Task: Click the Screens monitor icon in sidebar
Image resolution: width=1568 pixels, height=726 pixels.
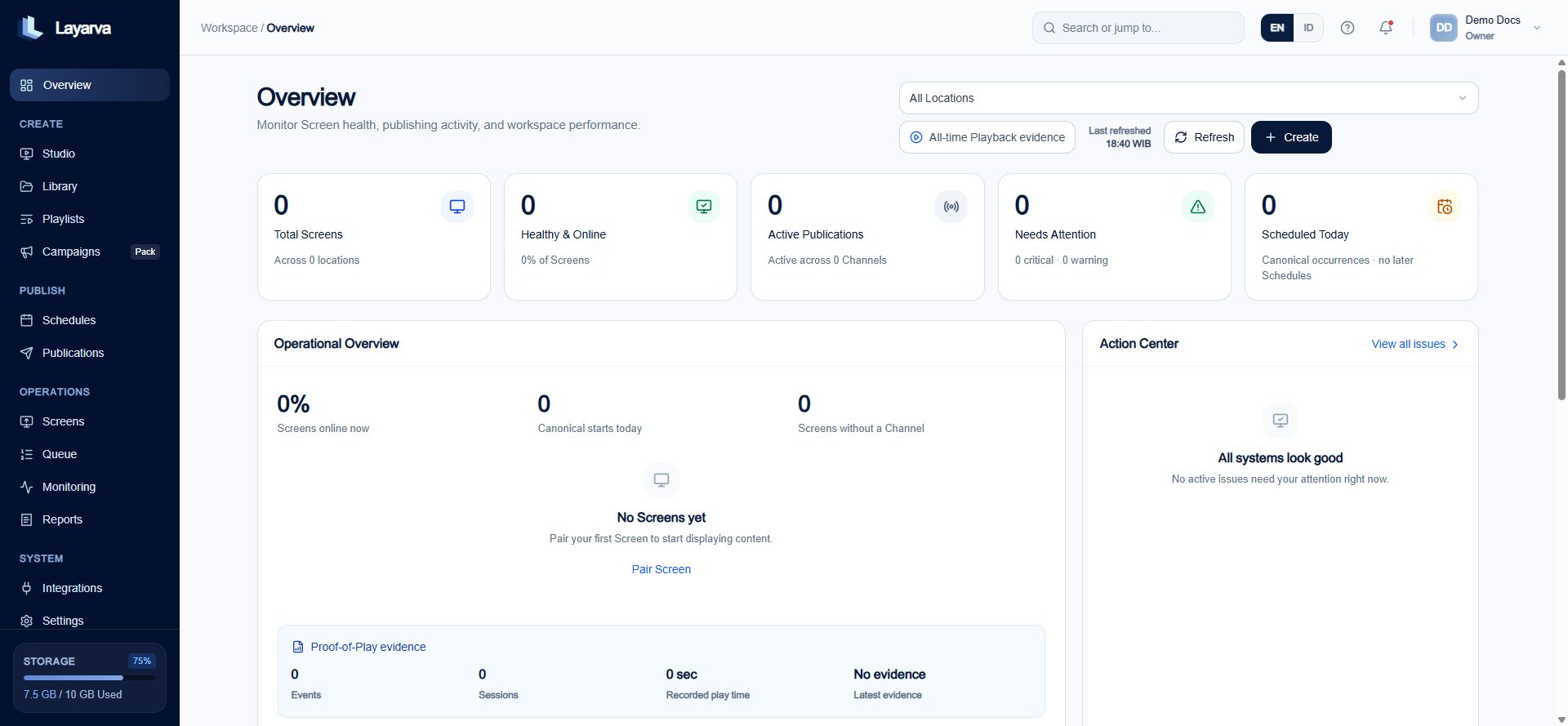Action: coord(27,421)
